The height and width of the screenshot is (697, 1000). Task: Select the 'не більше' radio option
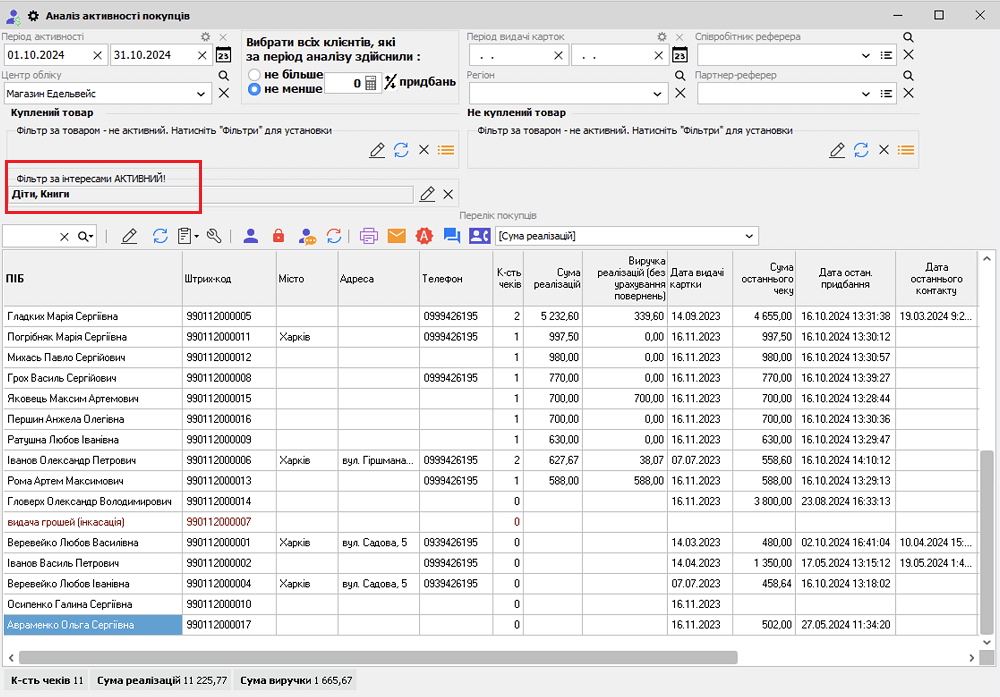point(255,75)
